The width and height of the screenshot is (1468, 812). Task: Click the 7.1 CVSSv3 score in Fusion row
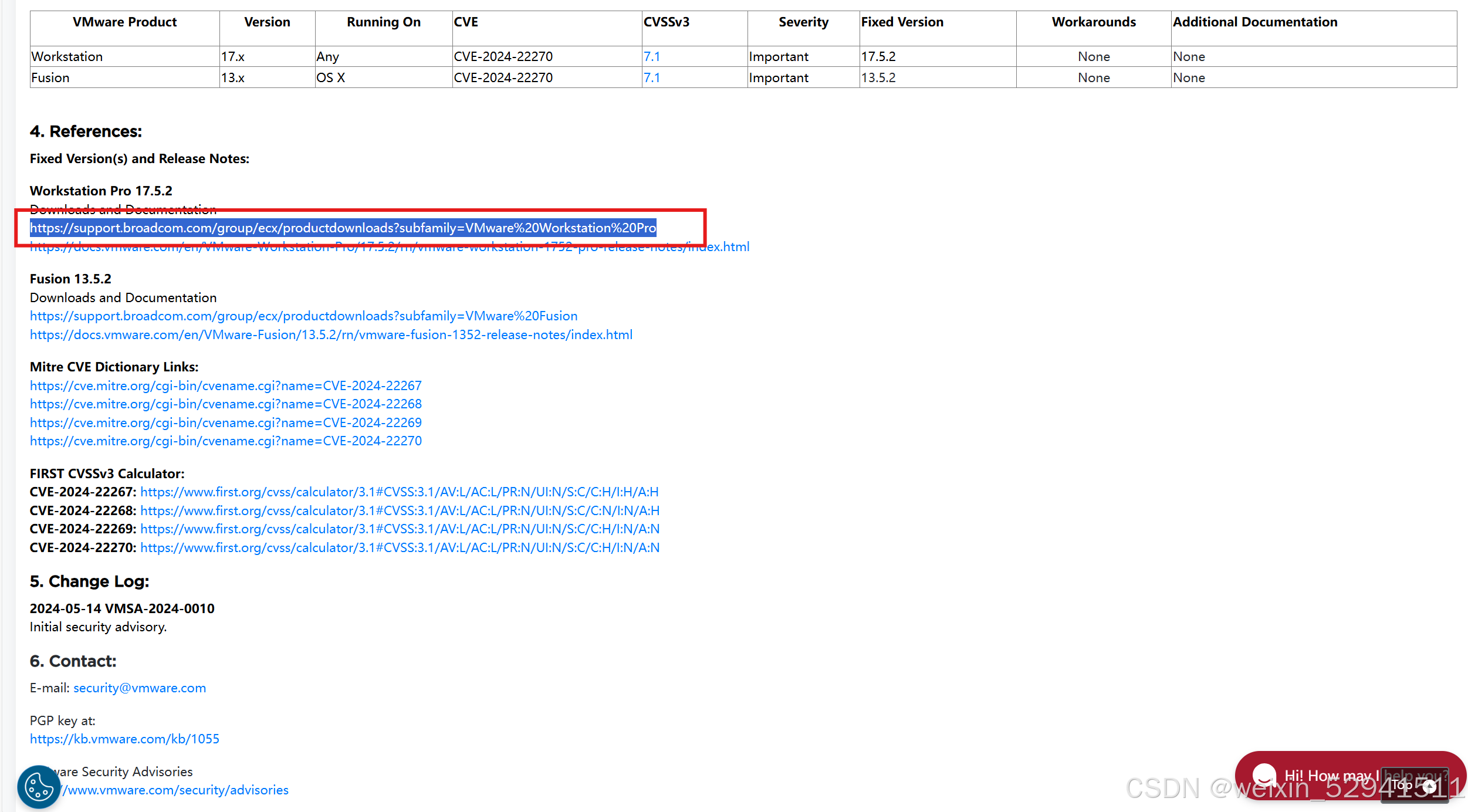pos(651,78)
